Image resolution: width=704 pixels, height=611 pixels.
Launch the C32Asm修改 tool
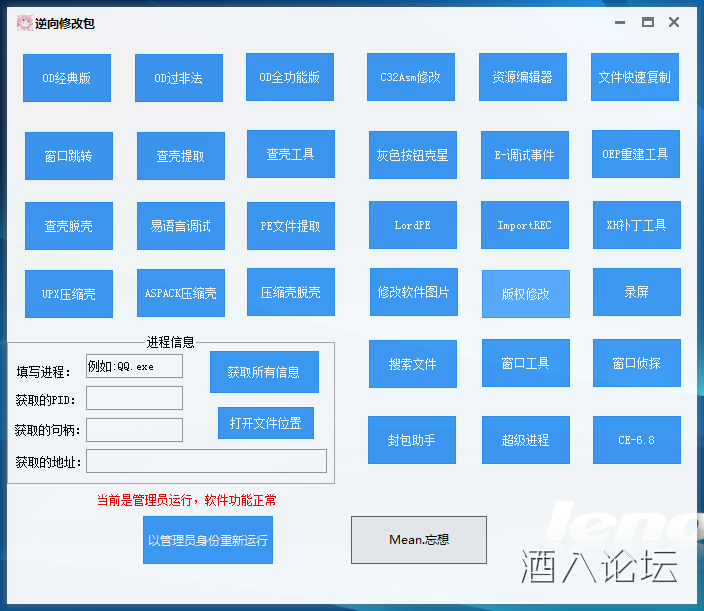411,77
